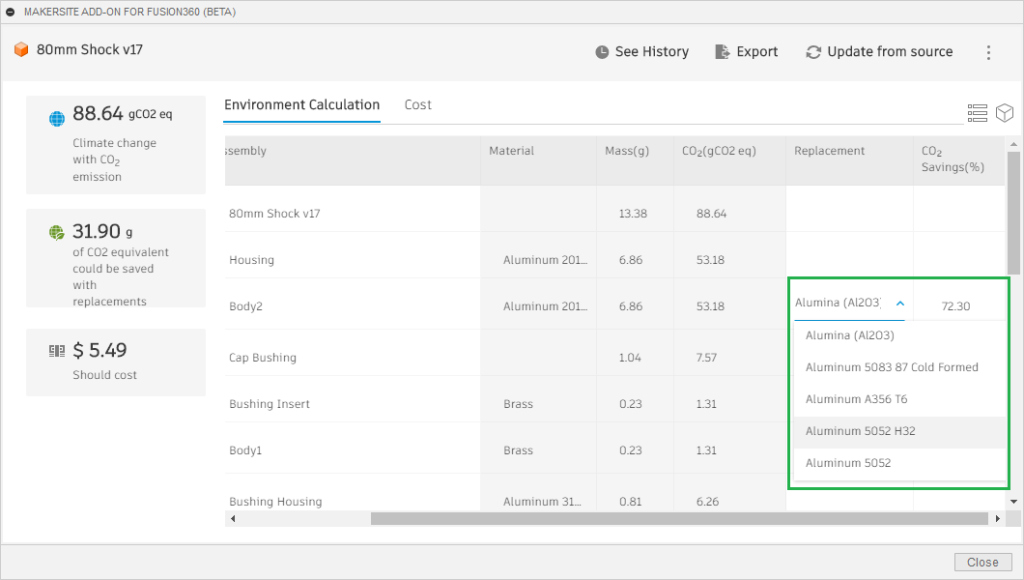This screenshot has width=1024, height=580.
Task: Click the Close button
Action: (x=983, y=562)
